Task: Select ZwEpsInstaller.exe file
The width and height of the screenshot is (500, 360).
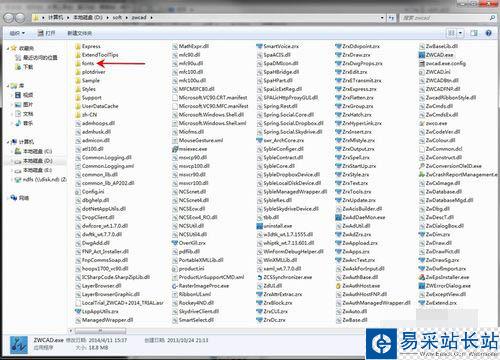Action: click(444, 277)
